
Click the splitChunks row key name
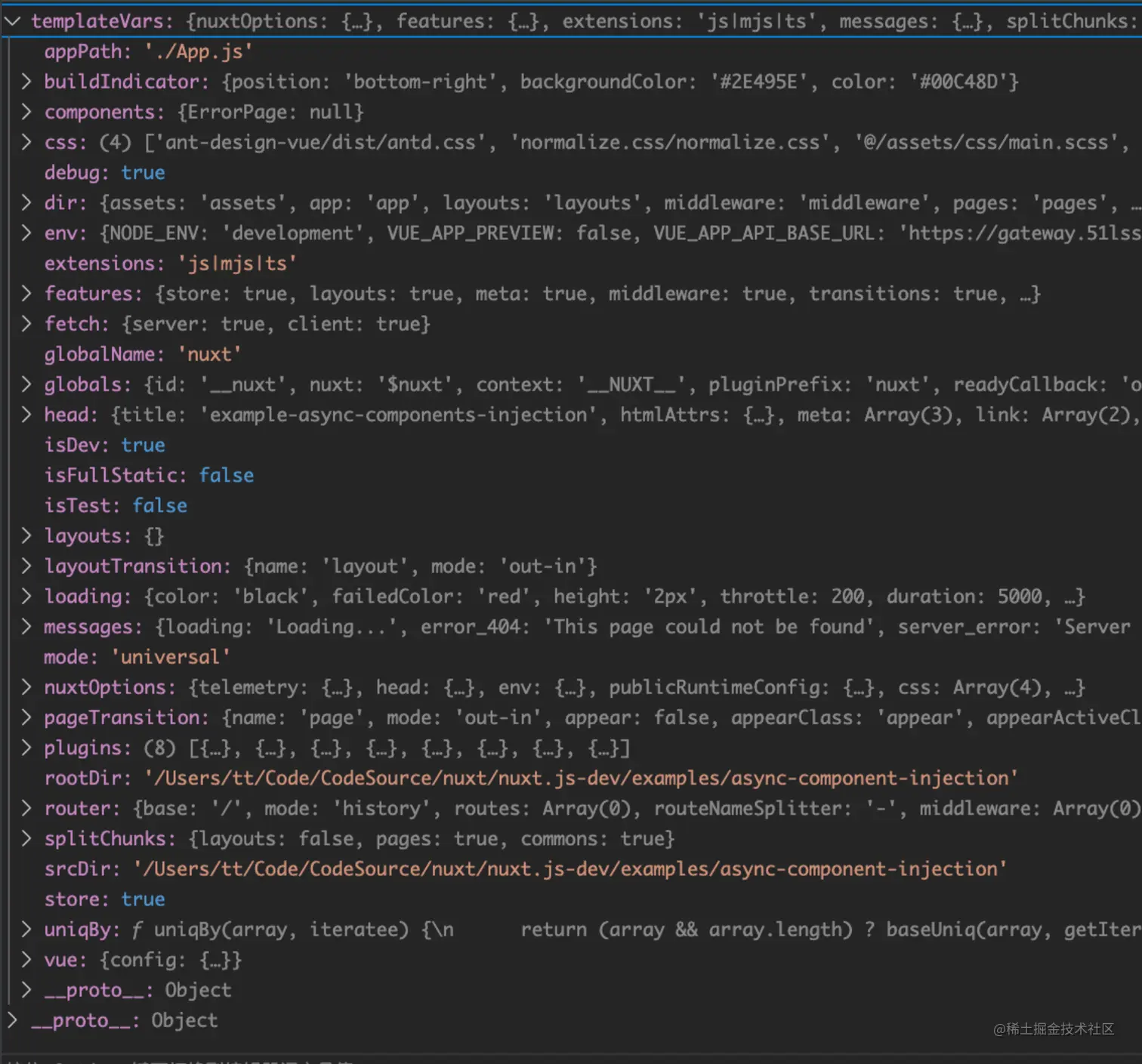click(x=104, y=838)
